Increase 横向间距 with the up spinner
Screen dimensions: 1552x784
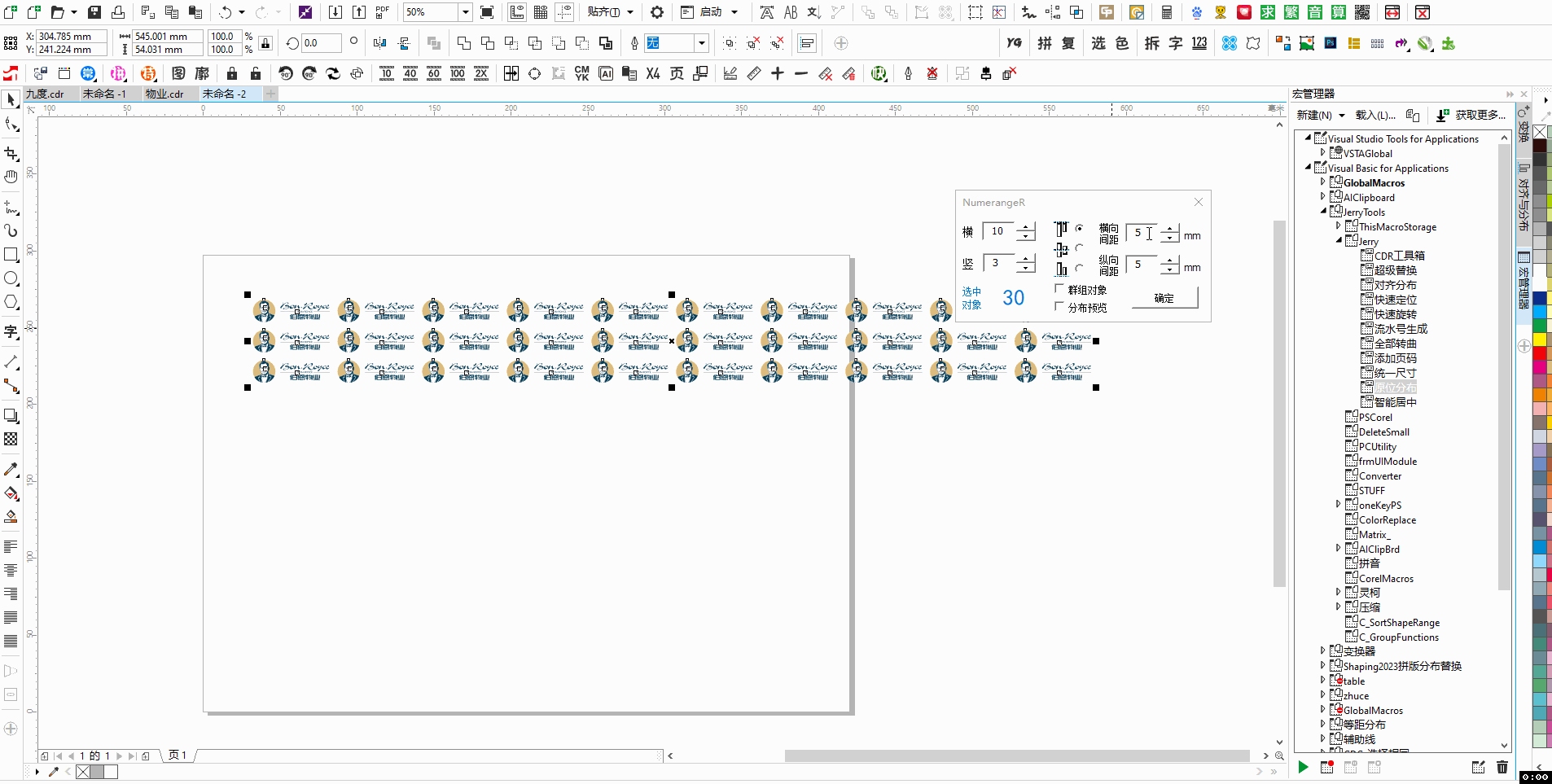coord(1169,229)
